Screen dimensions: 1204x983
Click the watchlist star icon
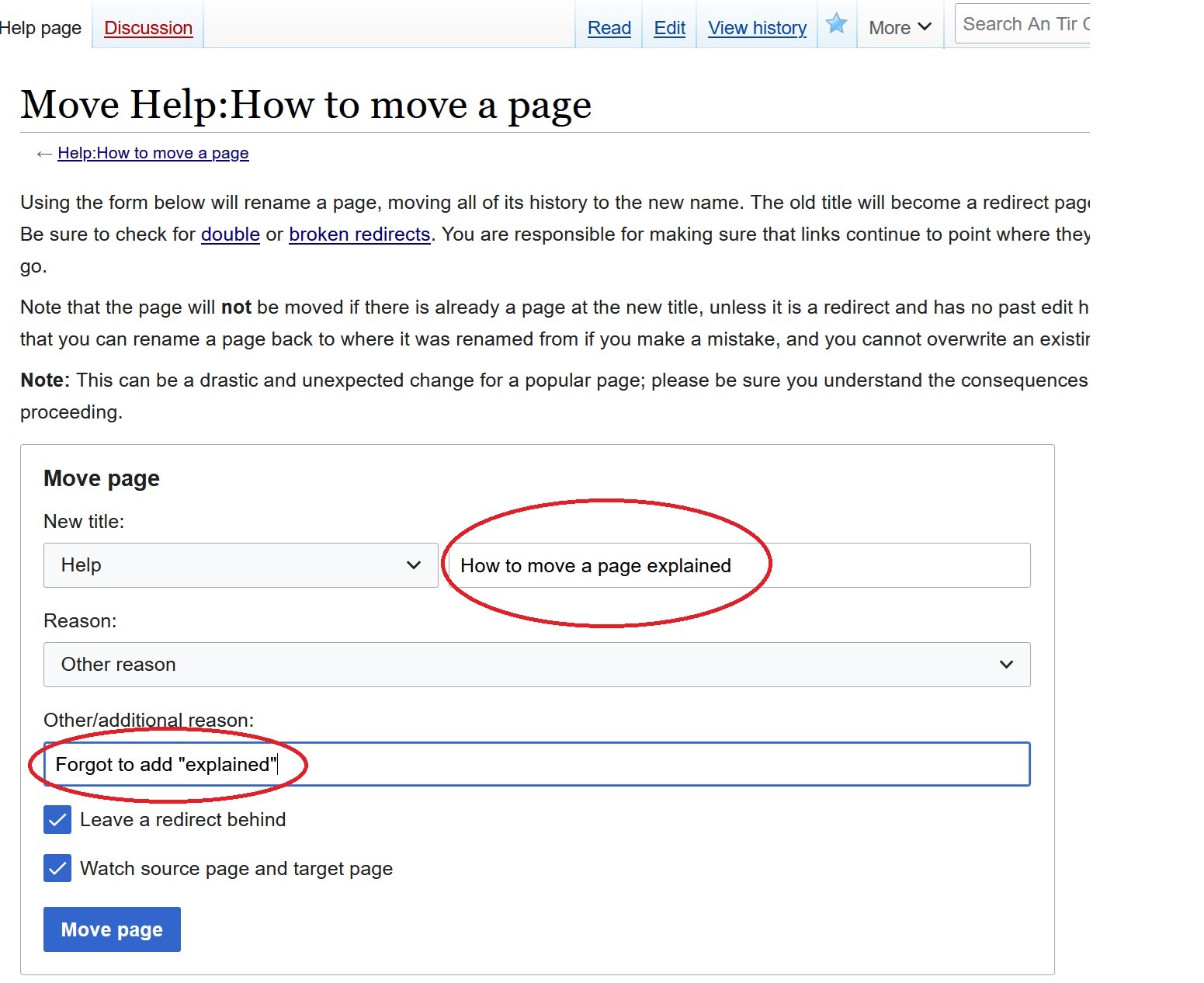[x=836, y=24]
